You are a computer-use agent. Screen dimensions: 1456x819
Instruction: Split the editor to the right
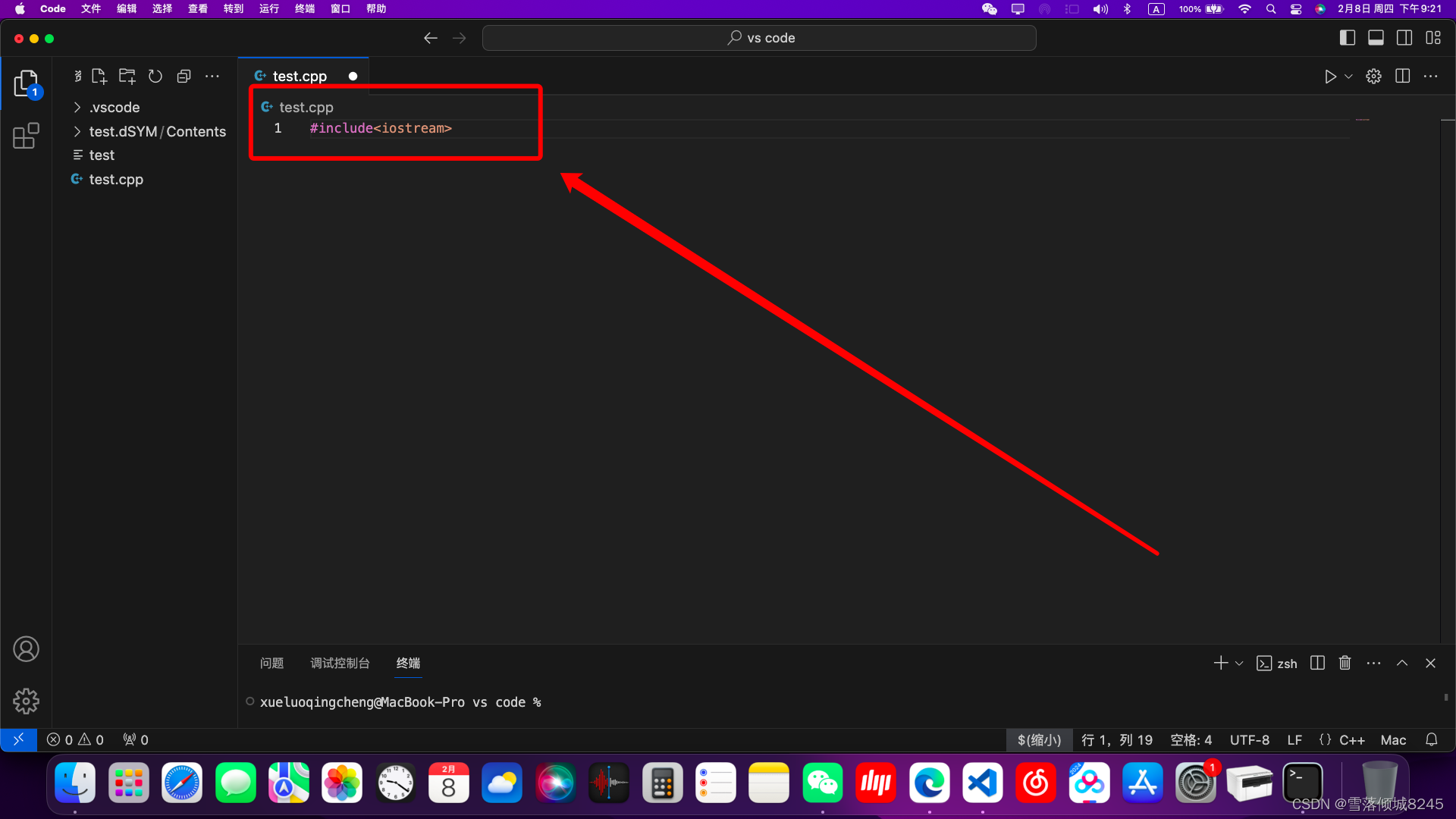(1402, 77)
